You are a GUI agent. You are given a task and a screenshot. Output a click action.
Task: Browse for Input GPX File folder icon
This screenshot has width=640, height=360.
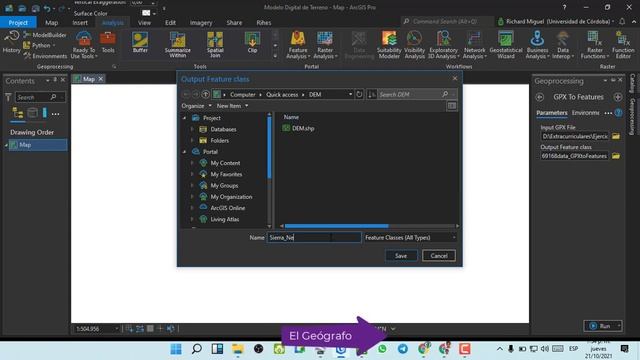[616, 136]
